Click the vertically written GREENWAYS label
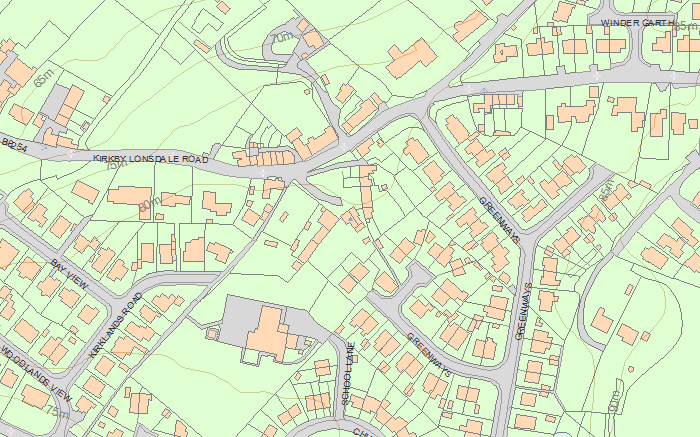 coord(523,311)
